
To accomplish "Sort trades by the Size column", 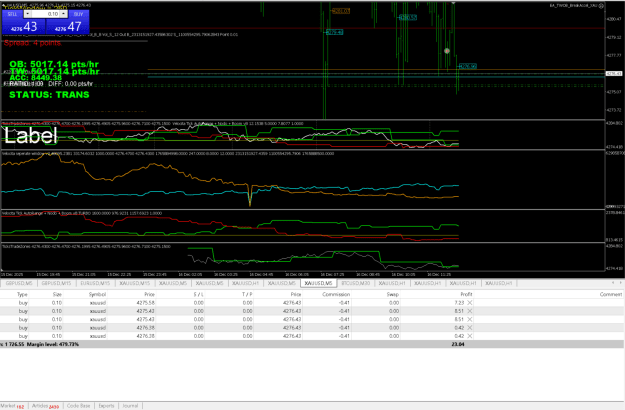I will coord(57,294).
